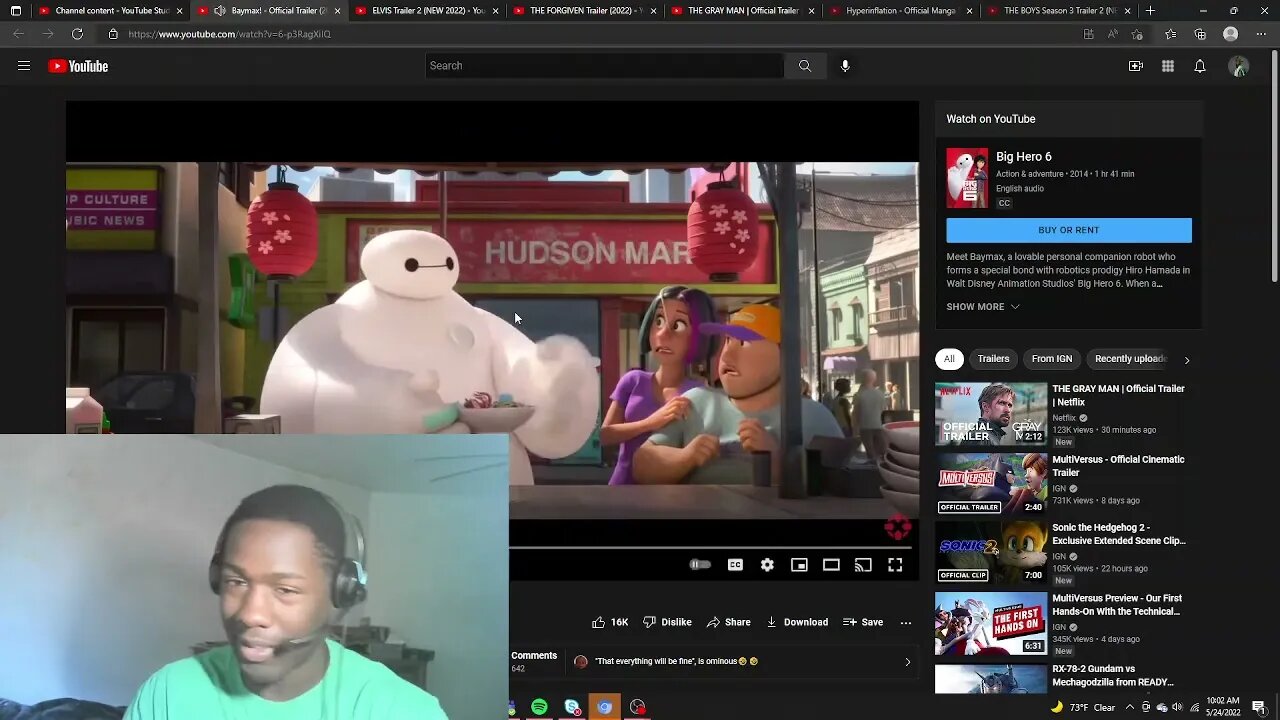Open the browser profile icon
This screenshot has width=1280, height=720.
pyautogui.click(x=1231, y=34)
